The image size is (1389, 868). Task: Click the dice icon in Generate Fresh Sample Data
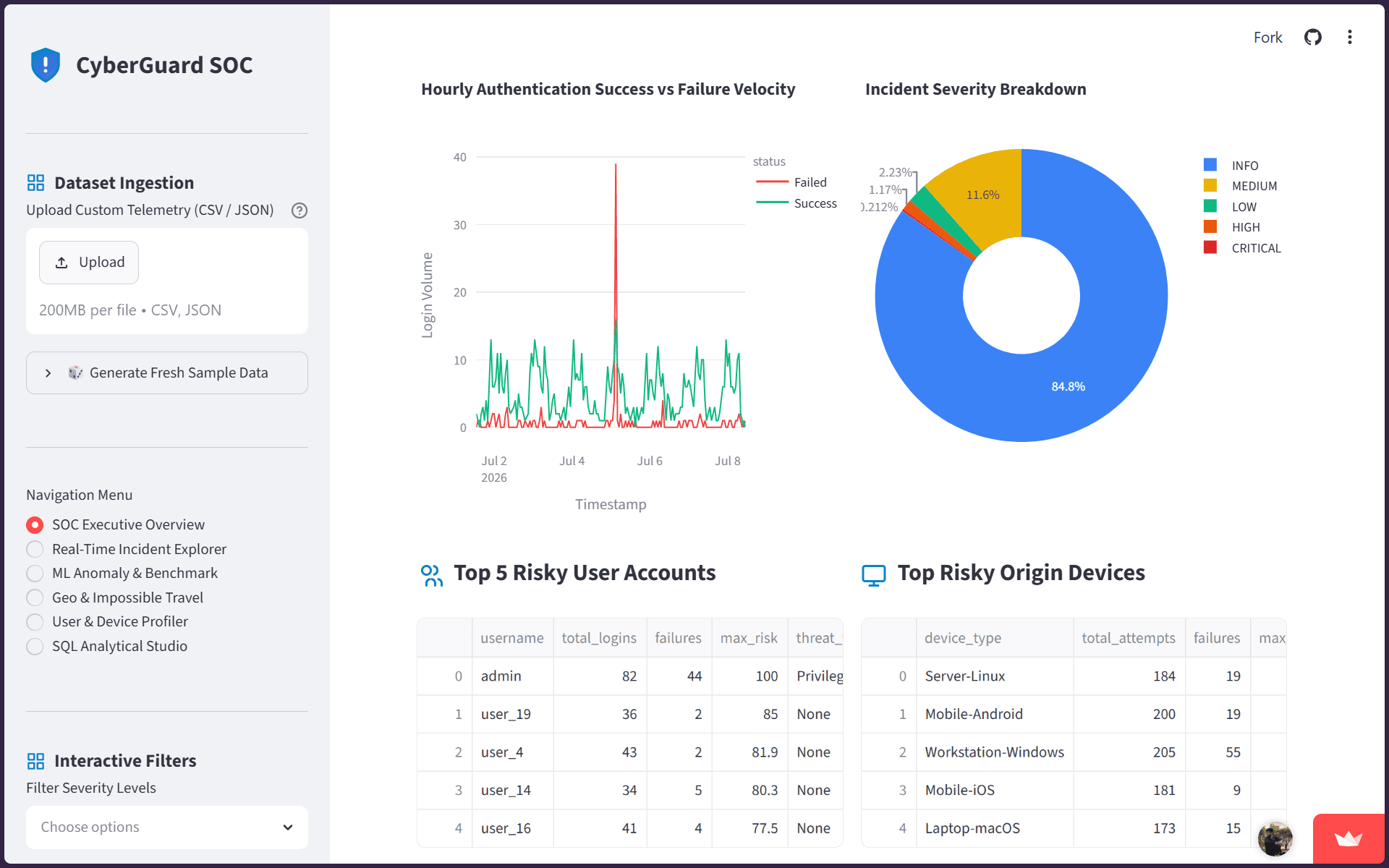click(x=75, y=373)
